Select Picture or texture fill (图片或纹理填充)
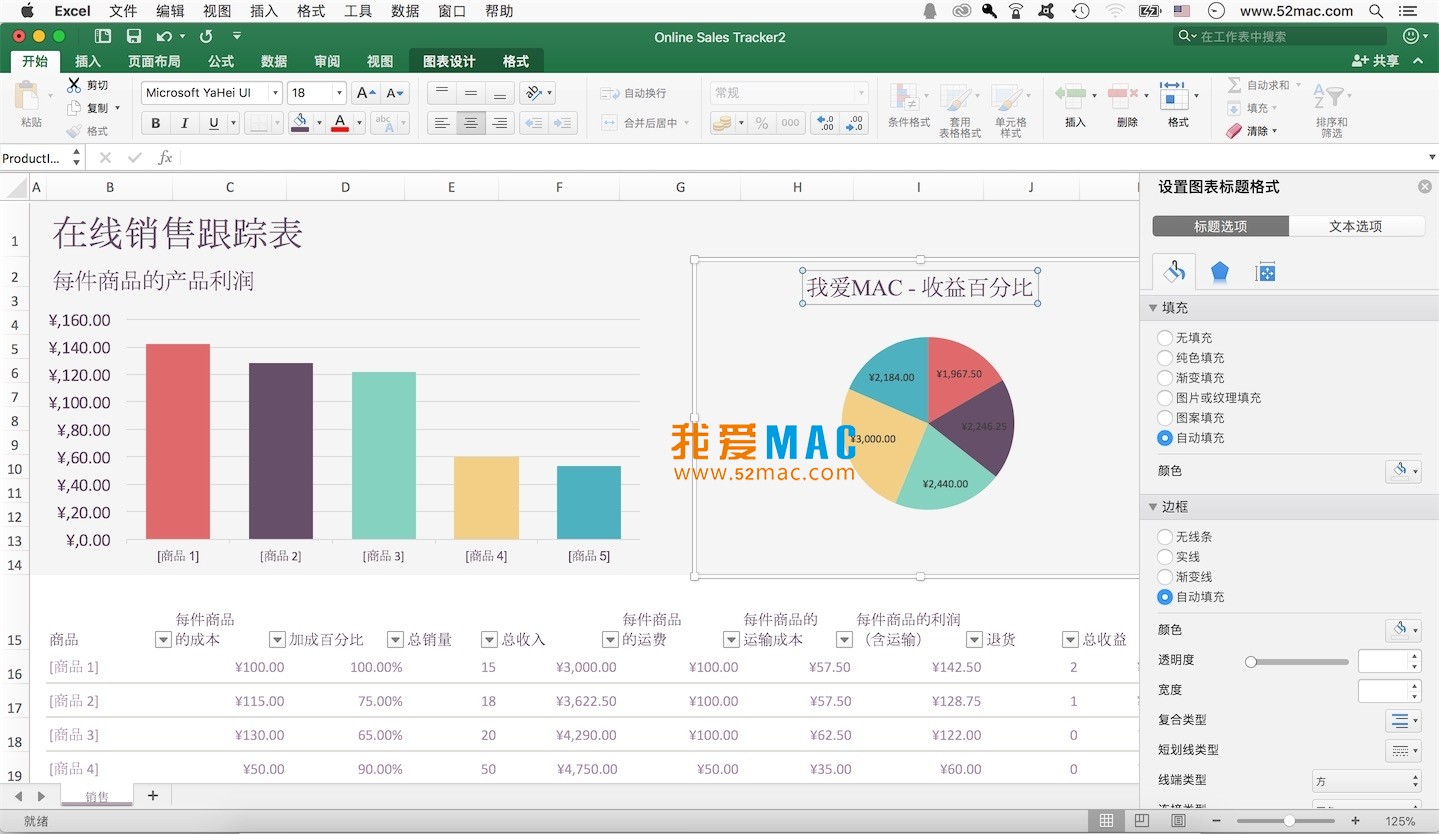This screenshot has width=1439, height=834. click(x=1165, y=398)
